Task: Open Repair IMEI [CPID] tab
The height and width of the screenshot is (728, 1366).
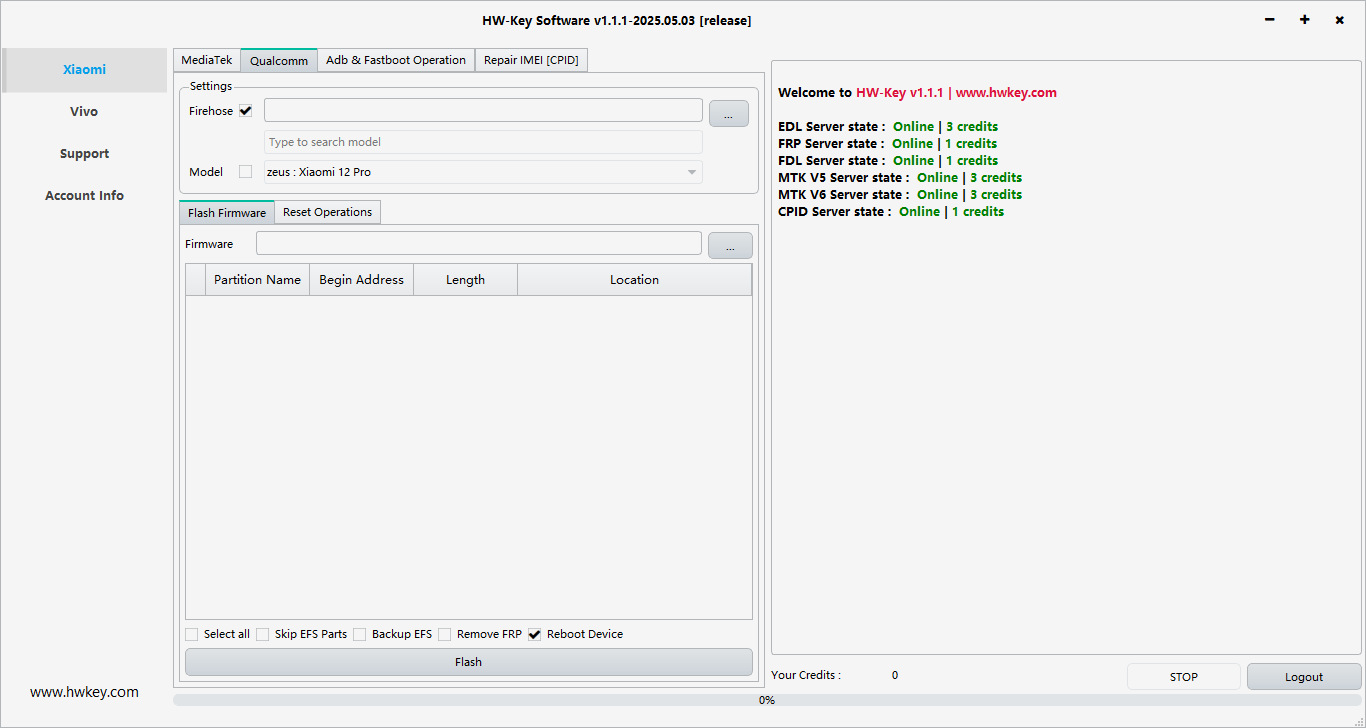Action: [x=531, y=60]
